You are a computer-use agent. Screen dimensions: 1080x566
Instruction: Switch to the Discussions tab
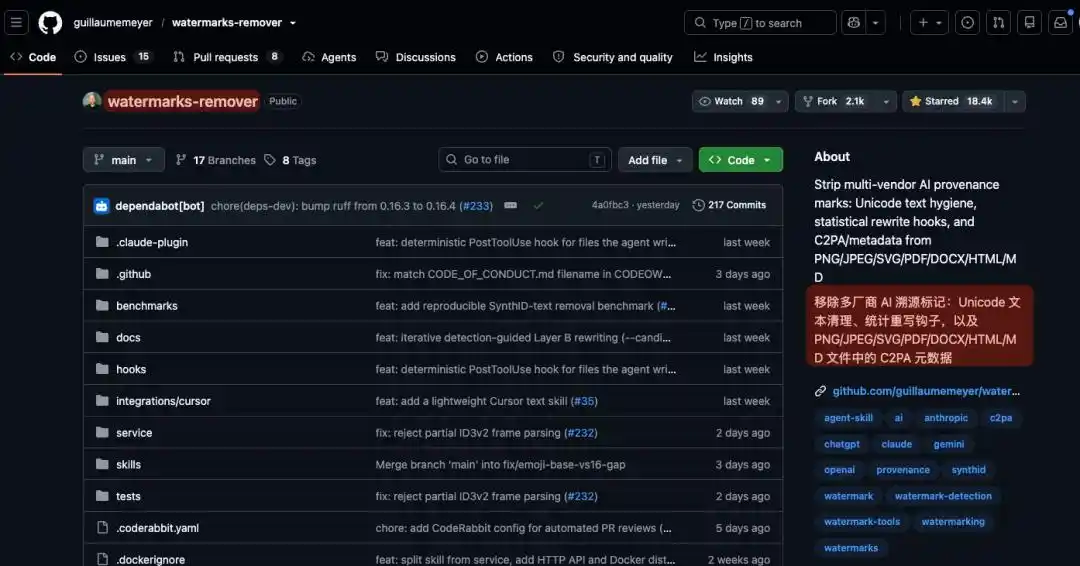(416, 57)
